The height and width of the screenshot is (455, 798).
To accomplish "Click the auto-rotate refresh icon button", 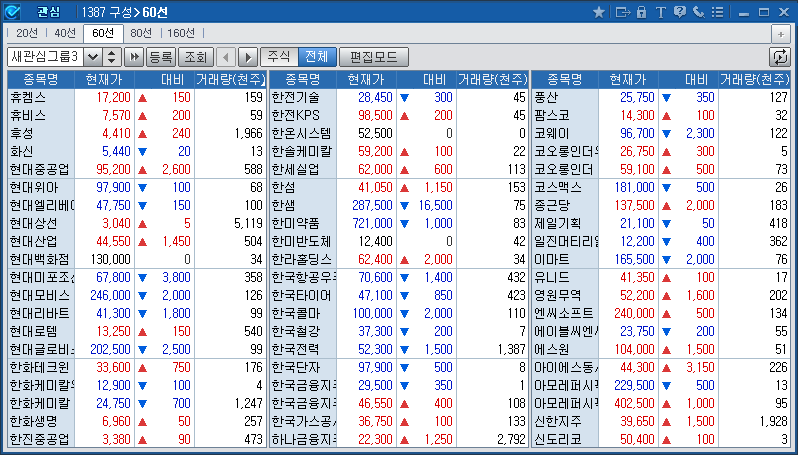I will coord(779,56).
